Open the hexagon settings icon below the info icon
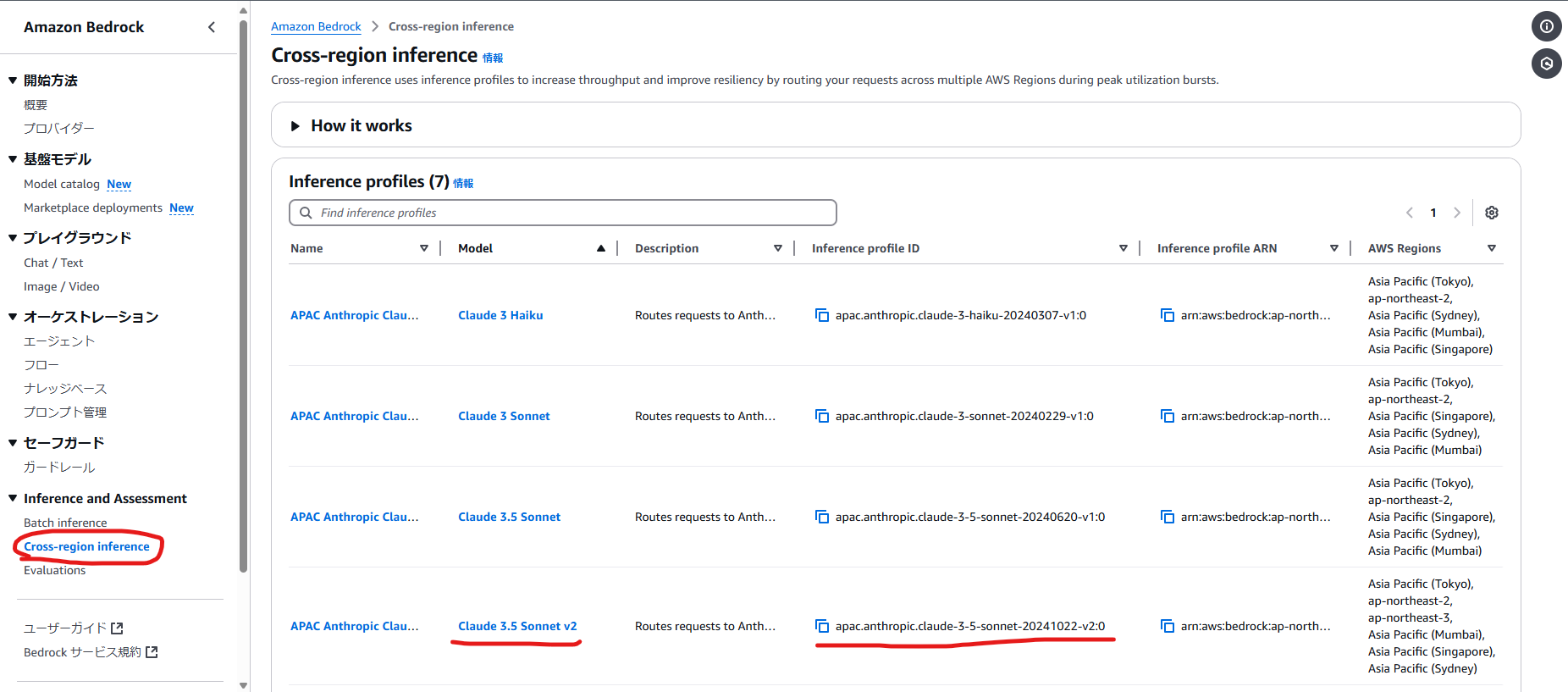The width and height of the screenshot is (1568, 692). (1546, 64)
